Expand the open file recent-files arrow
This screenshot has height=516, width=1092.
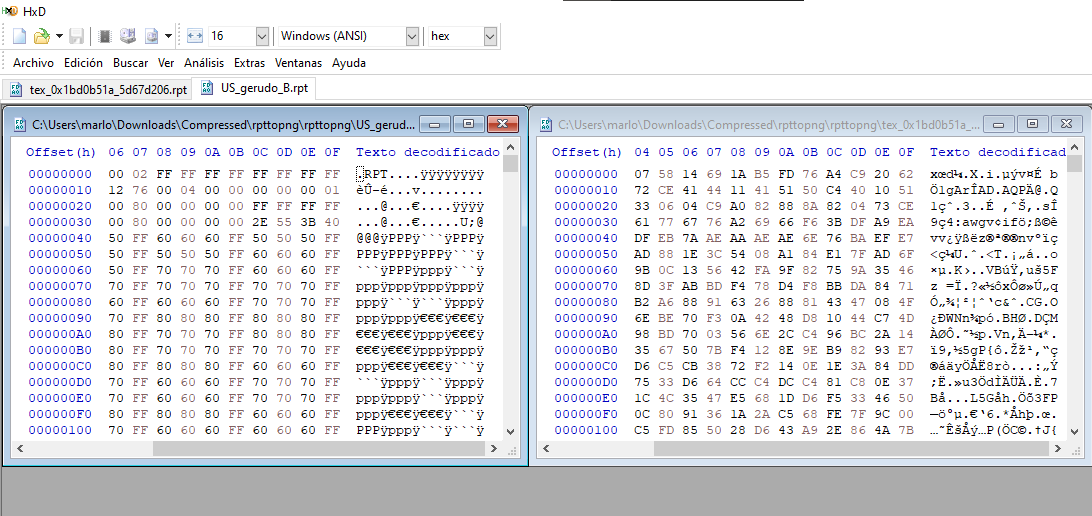point(59,36)
